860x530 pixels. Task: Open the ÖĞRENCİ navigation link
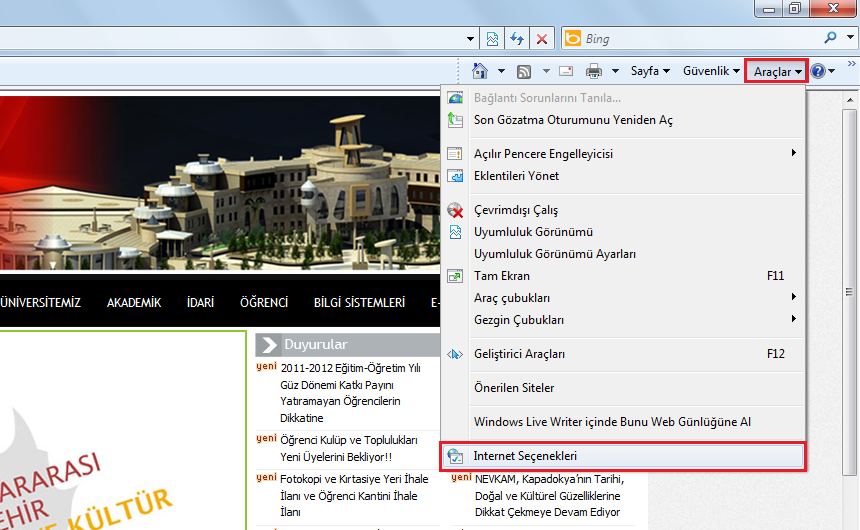click(264, 303)
